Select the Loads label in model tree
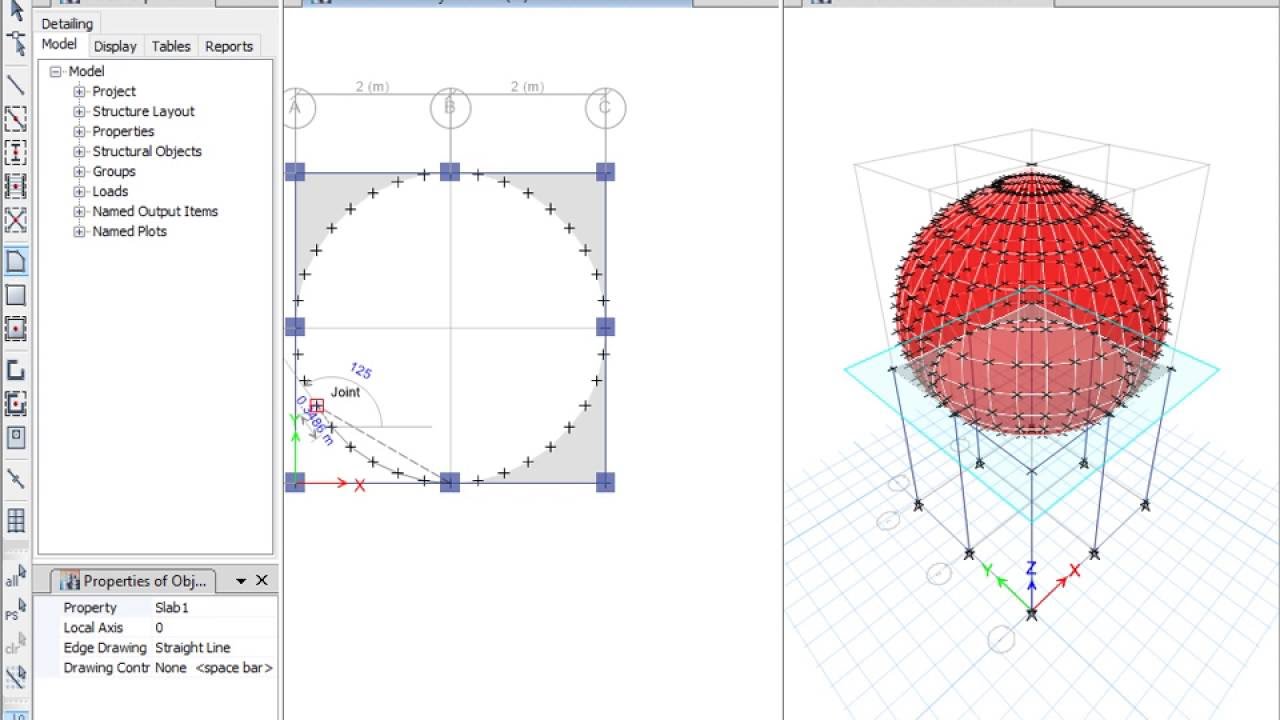 [x=110, y=191]
